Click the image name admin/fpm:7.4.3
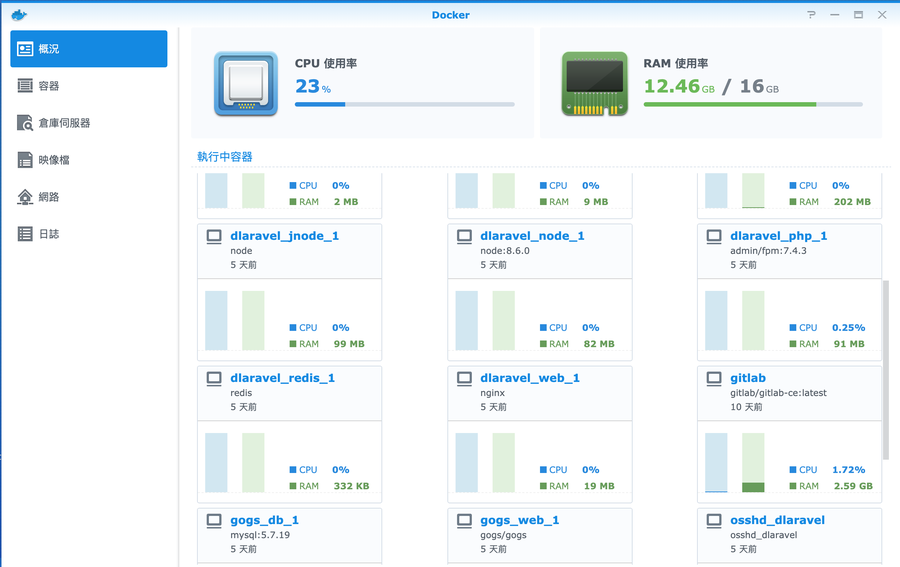This screenshot has height=567, width=900. click(768, 251)
